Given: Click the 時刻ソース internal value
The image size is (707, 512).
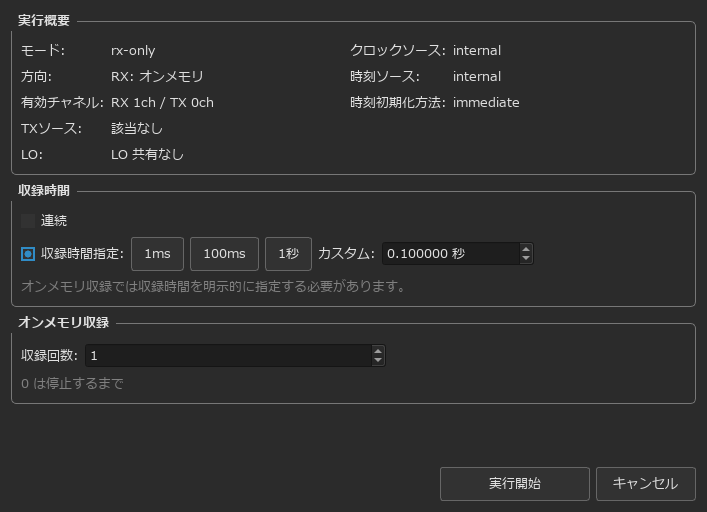Looking at the screenshot, I should pyautogui.click(x=477, y=77).
